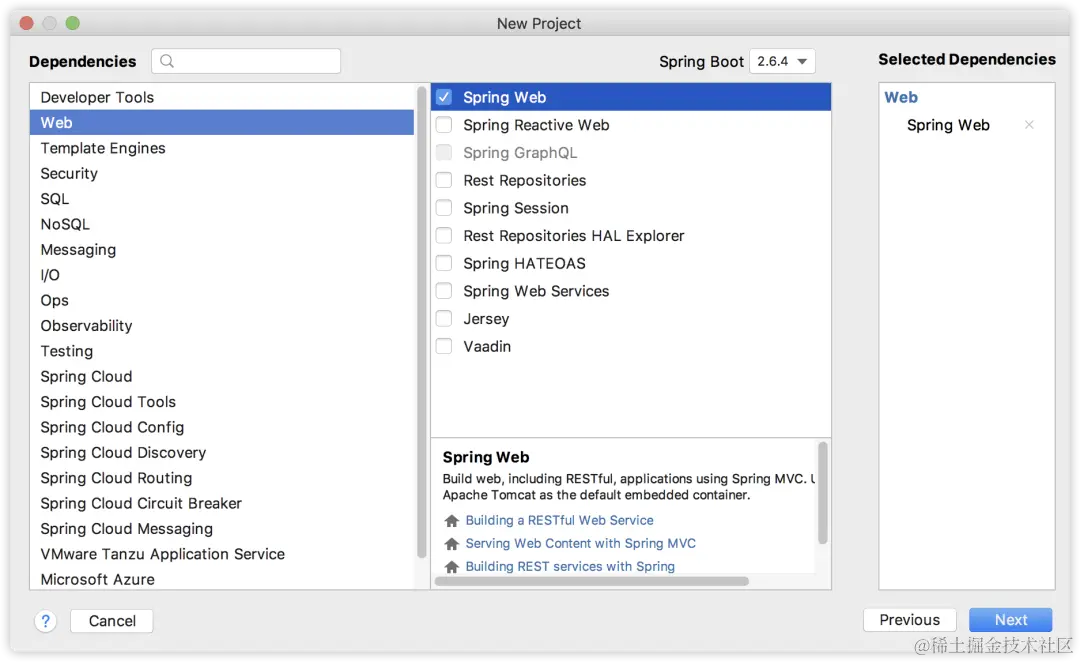Select VMware Tanzu Application Service category
The image size is (1080, 662).
(x=222, y=555)
